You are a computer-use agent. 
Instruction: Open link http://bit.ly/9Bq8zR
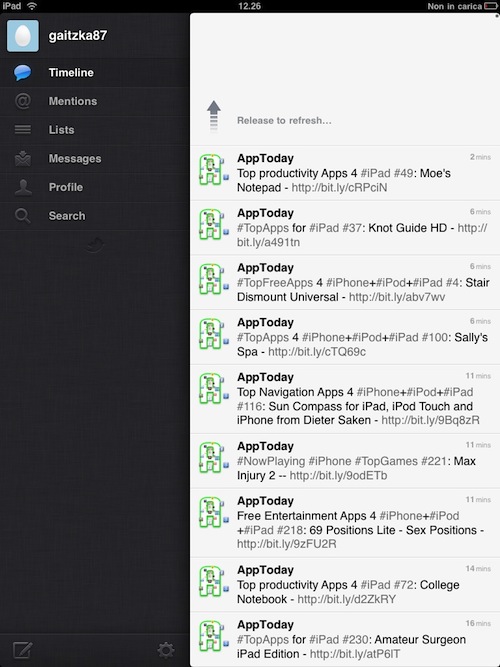[430, 420]
